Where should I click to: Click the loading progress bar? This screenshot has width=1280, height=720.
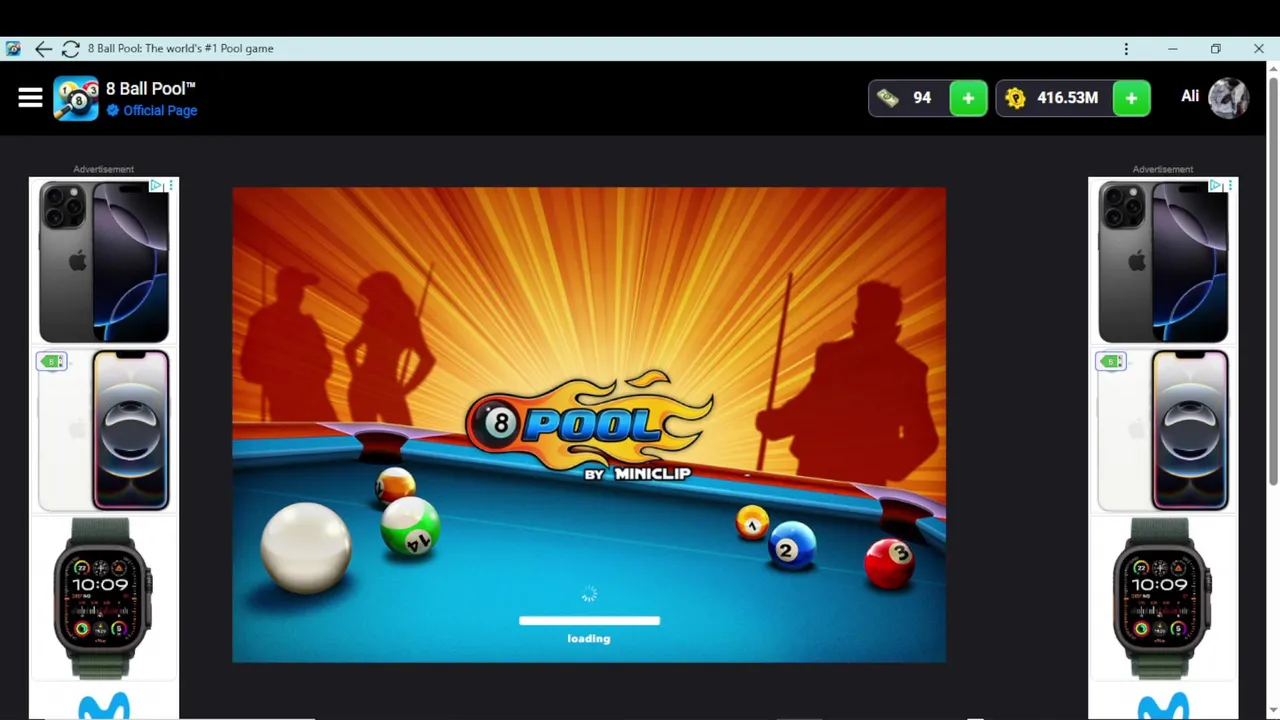coord(589,621)
